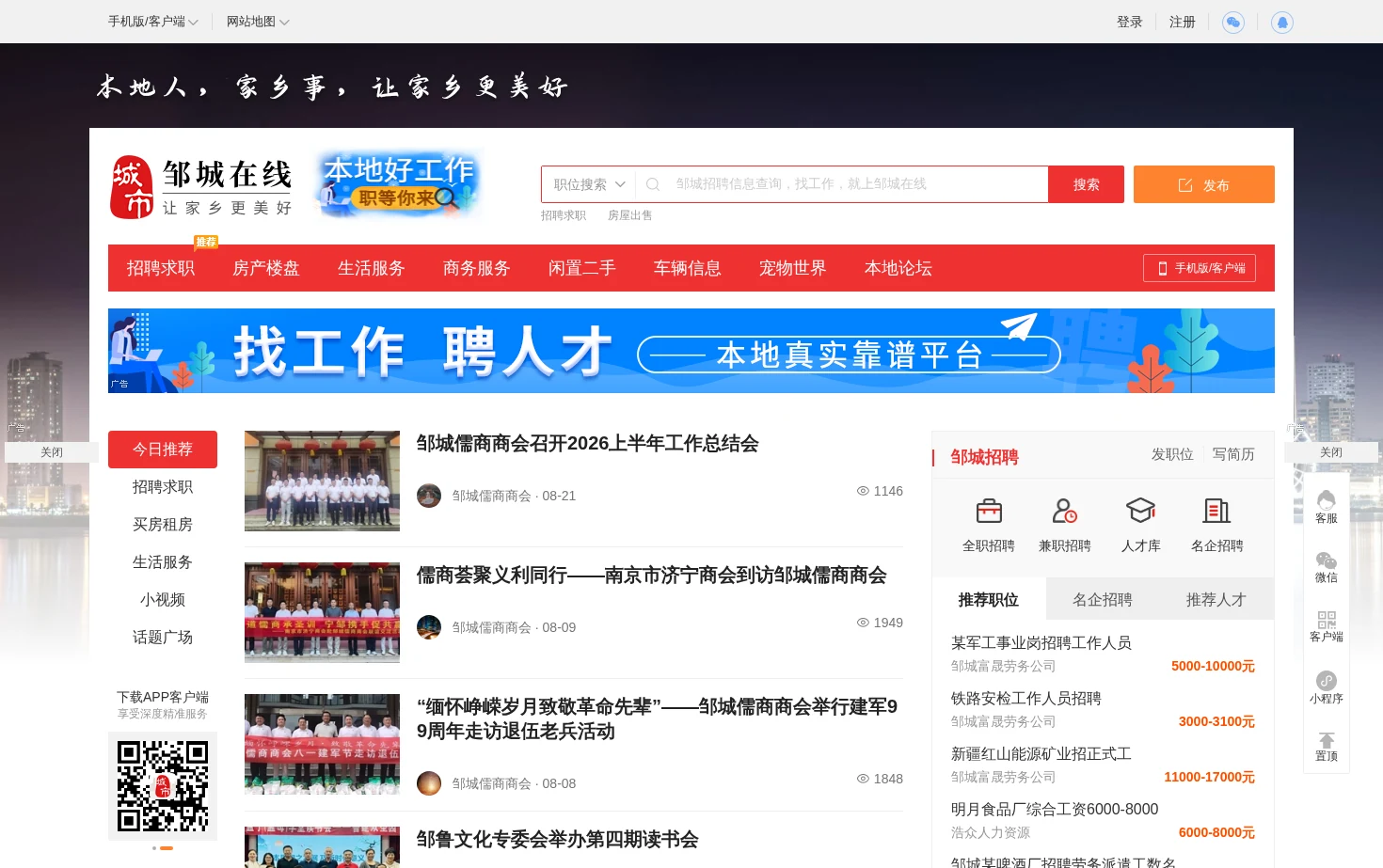Click the 客服 support icon in side panel
1383x868 pixels.
[x=1327, y=499]
